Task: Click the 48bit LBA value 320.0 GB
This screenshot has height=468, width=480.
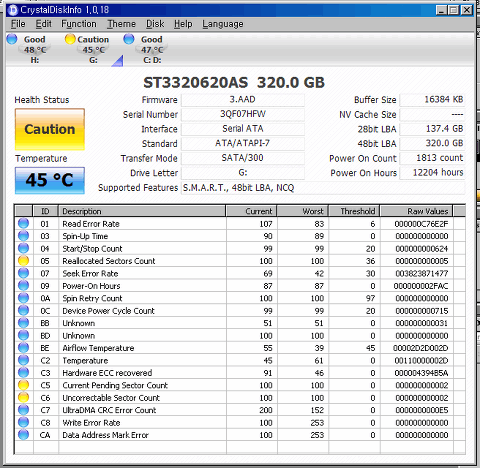Action: [x=432, y=144]
